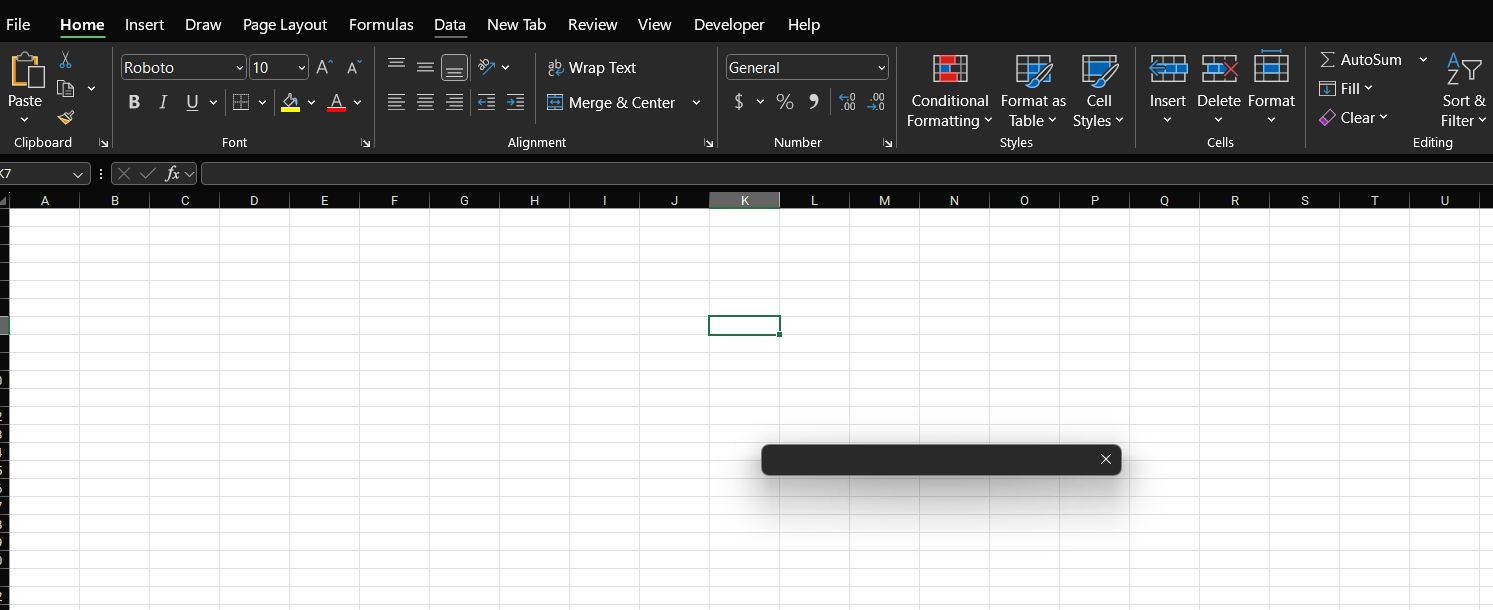Open Conditional Formatting options
1493x610 pixels.
click(x=949, y=90)
